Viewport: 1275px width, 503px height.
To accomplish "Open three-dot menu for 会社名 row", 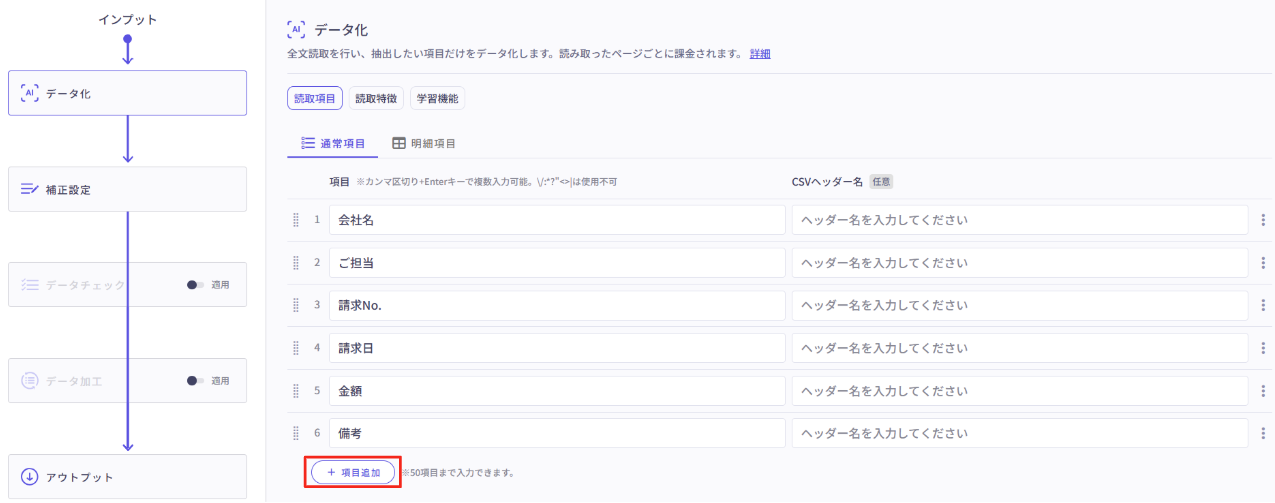I will [1262, 220].
